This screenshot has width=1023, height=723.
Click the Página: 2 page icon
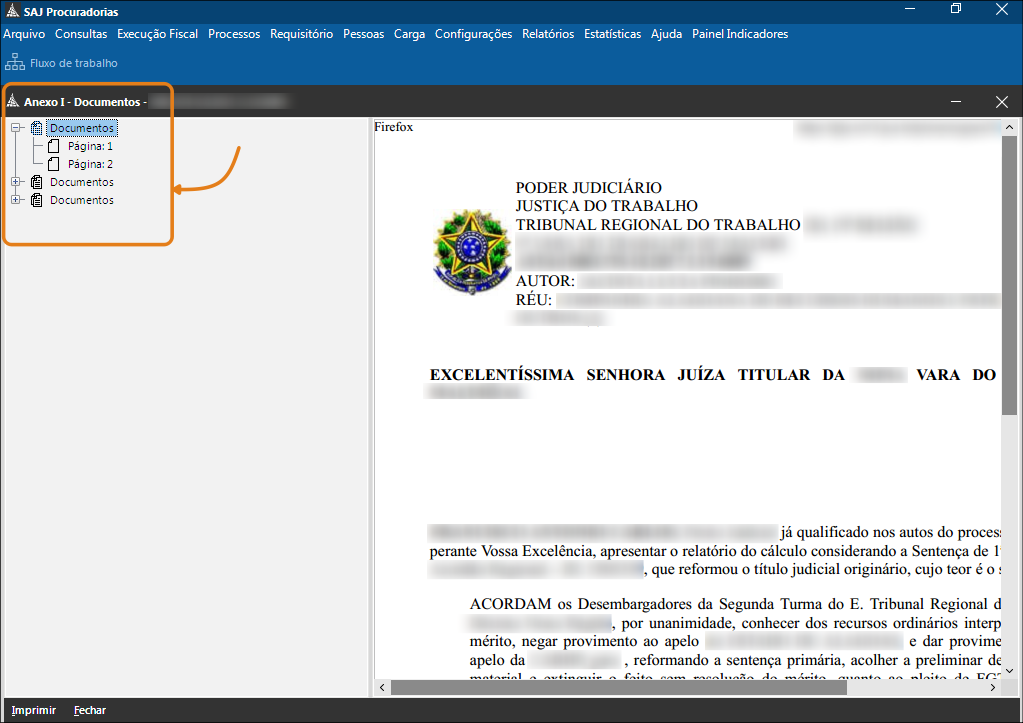coord(54,164)
